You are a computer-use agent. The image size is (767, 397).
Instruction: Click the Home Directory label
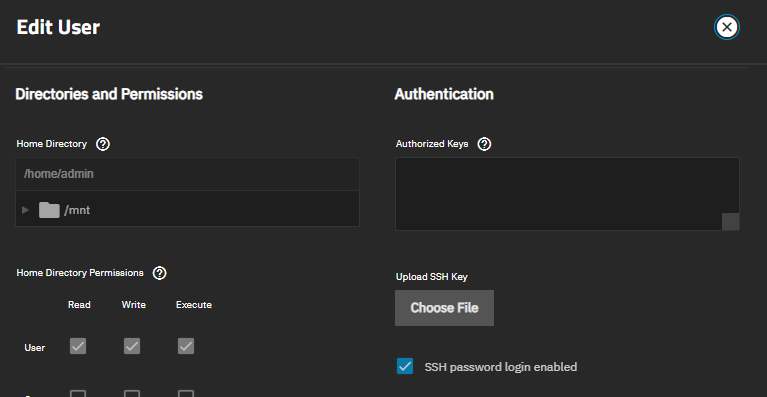(52, 144)
